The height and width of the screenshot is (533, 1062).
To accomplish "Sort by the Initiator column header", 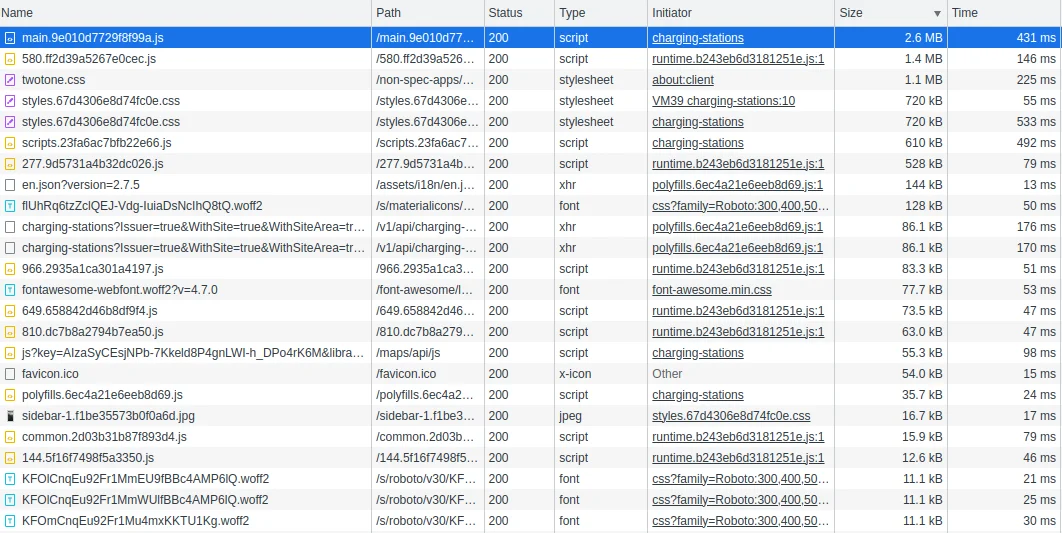I will [x=671, y=13].
